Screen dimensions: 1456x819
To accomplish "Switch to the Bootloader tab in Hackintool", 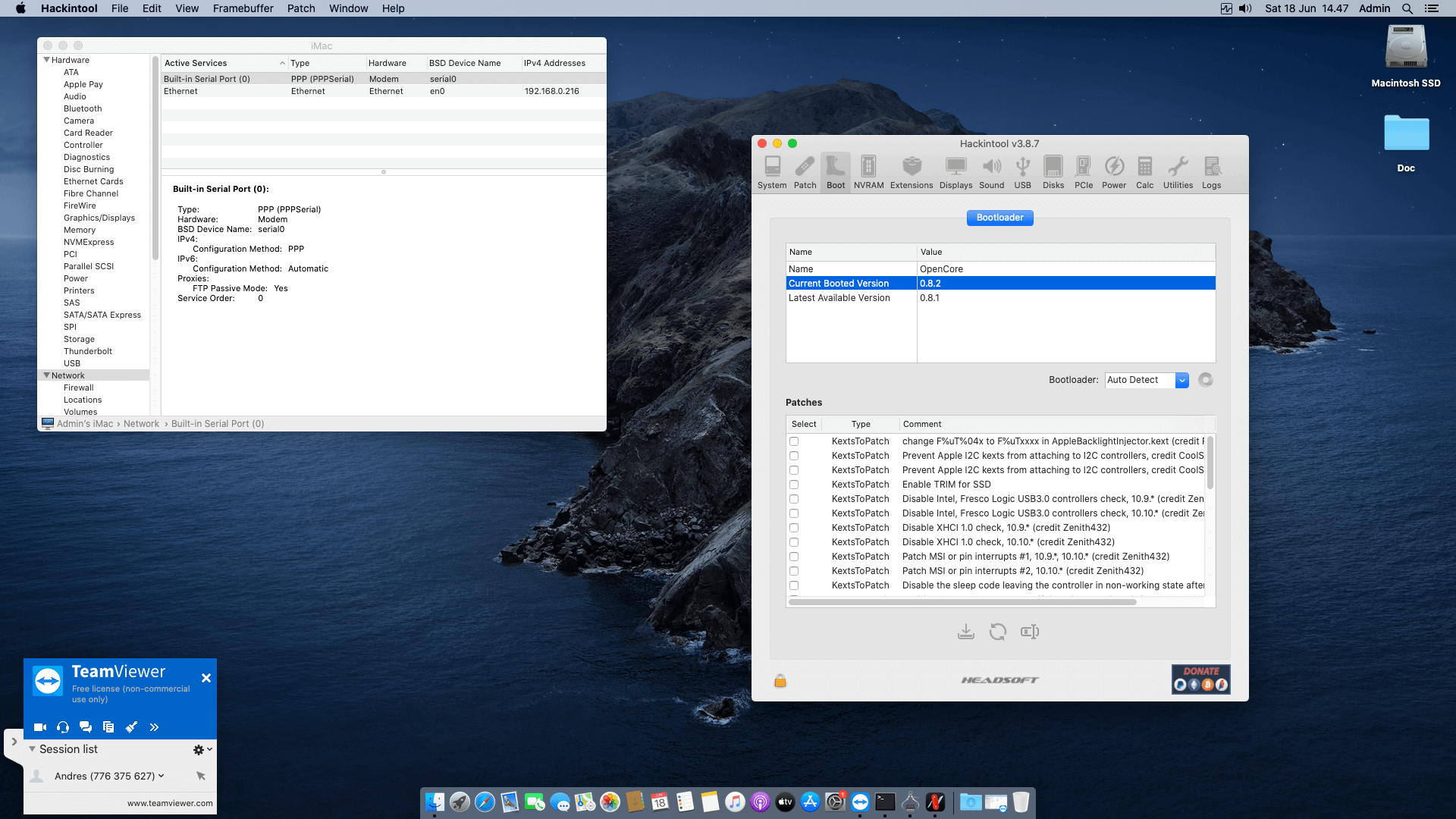I will (999, 218).
